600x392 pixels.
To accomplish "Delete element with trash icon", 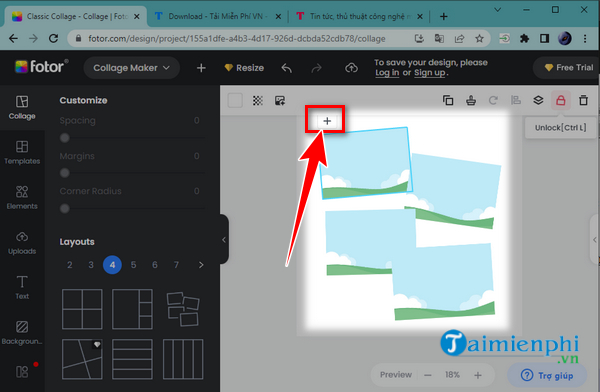I will pos(583,100).
